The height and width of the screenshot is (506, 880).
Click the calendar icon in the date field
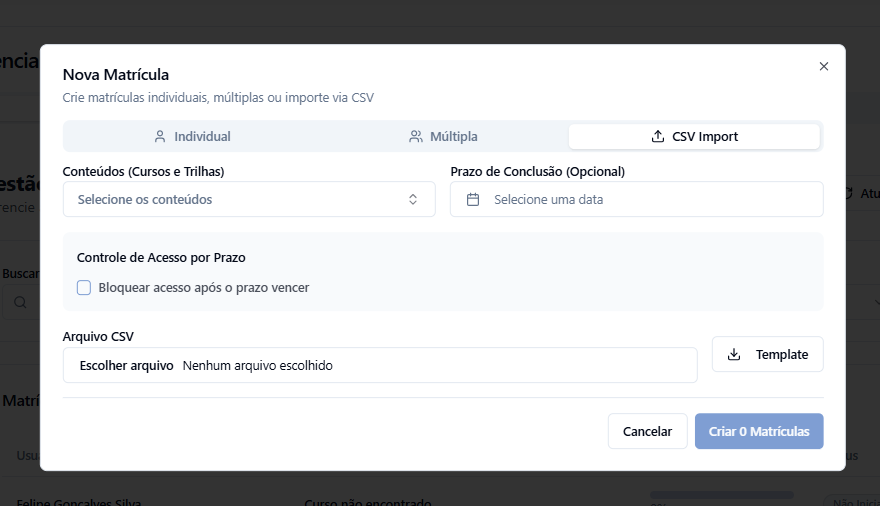click(473, 199)
